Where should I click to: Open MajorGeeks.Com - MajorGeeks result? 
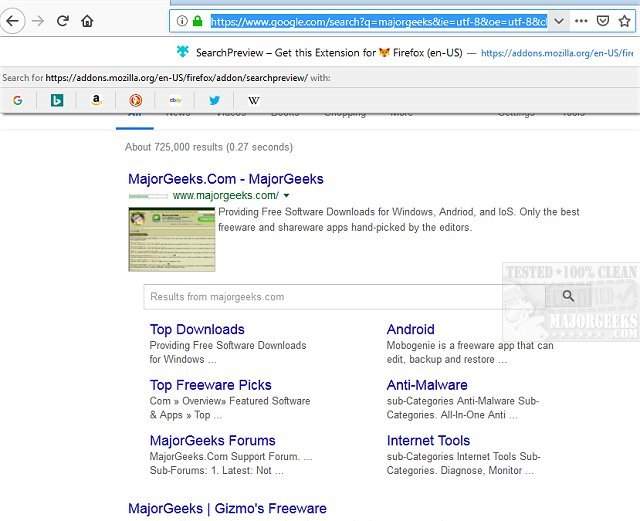point(226,179)
